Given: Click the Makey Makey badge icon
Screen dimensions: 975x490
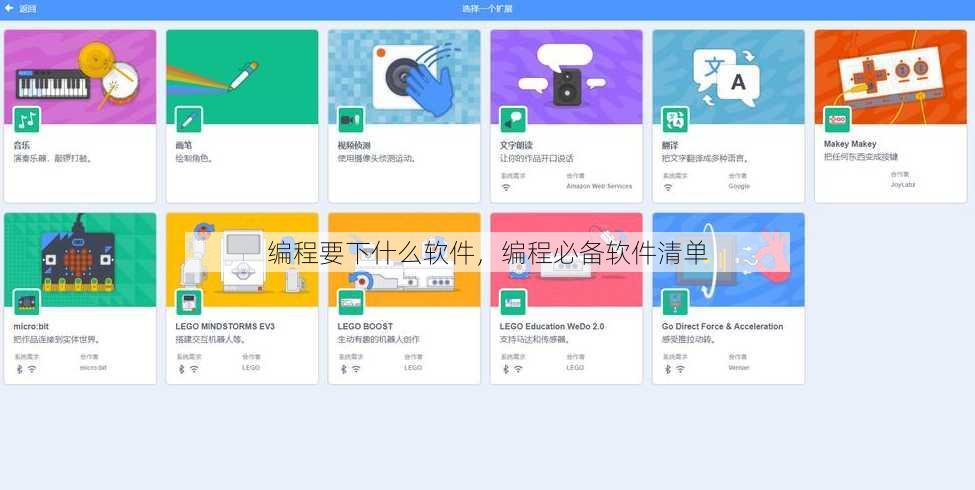Looking at the screenshot, I should [838, 119].
